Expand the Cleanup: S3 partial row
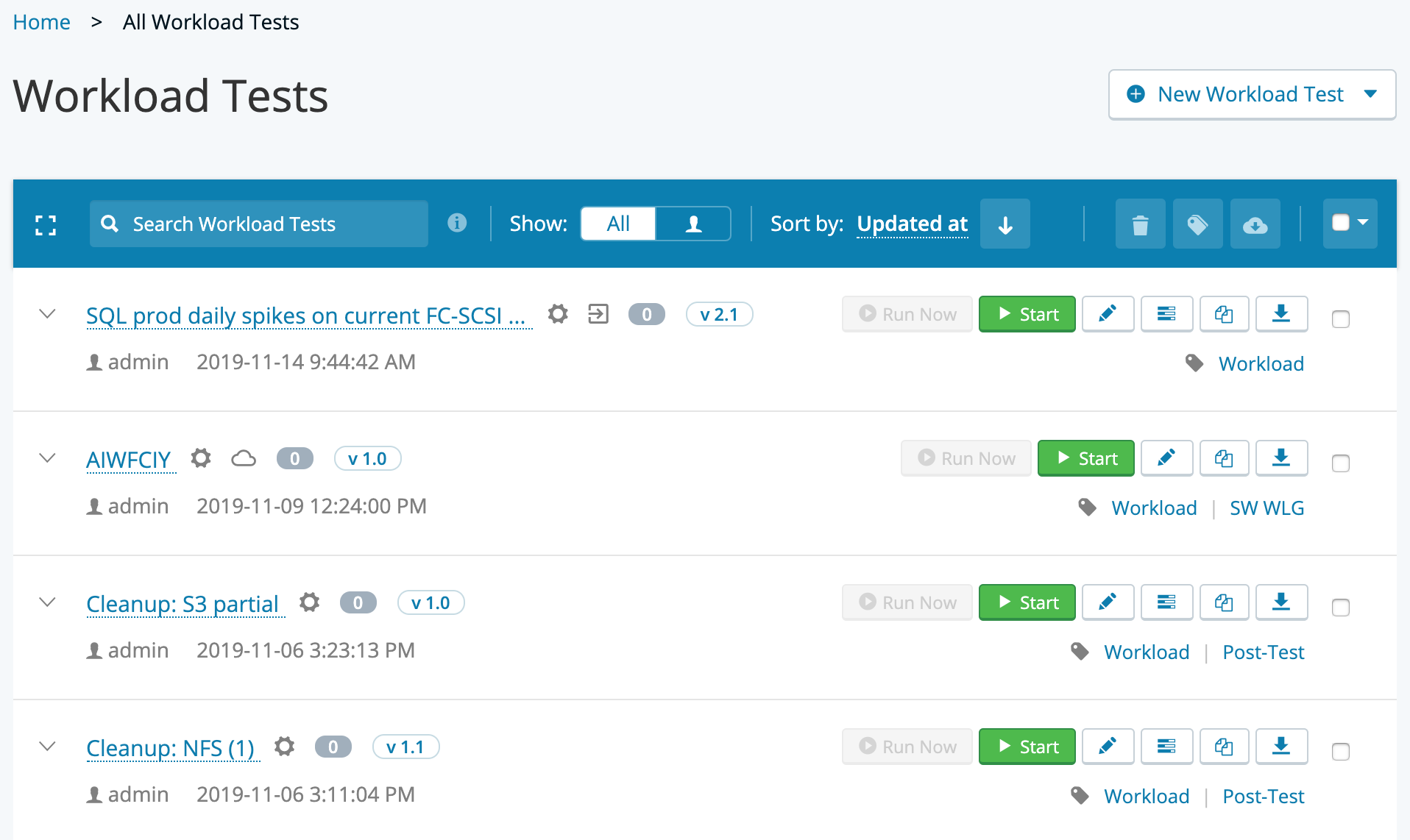Image resolution: width=1410 pixels, height=840 pixels. tap(47, 602)
